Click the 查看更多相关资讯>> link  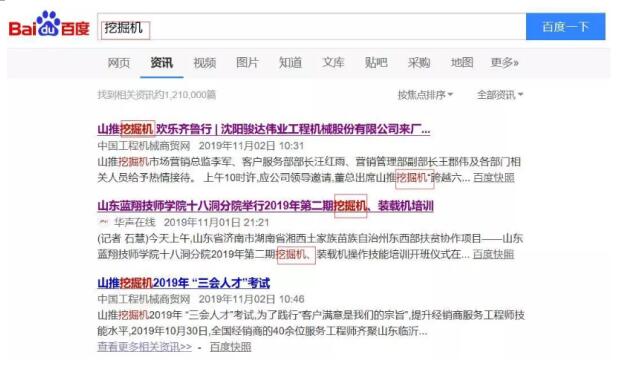click(145, 347)
